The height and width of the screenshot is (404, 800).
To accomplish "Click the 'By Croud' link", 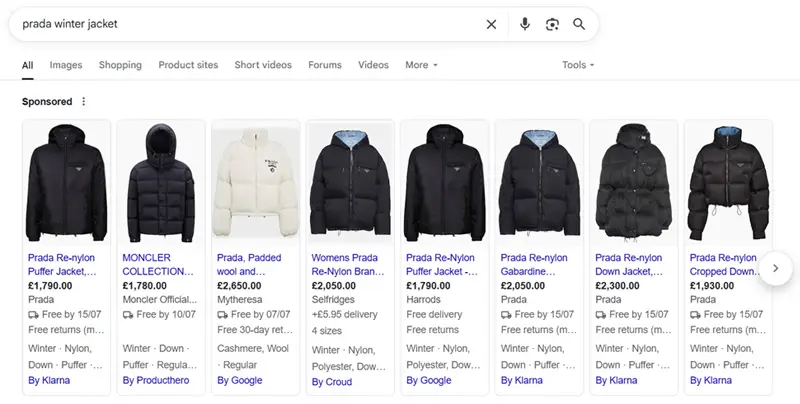I will point(332,382).
